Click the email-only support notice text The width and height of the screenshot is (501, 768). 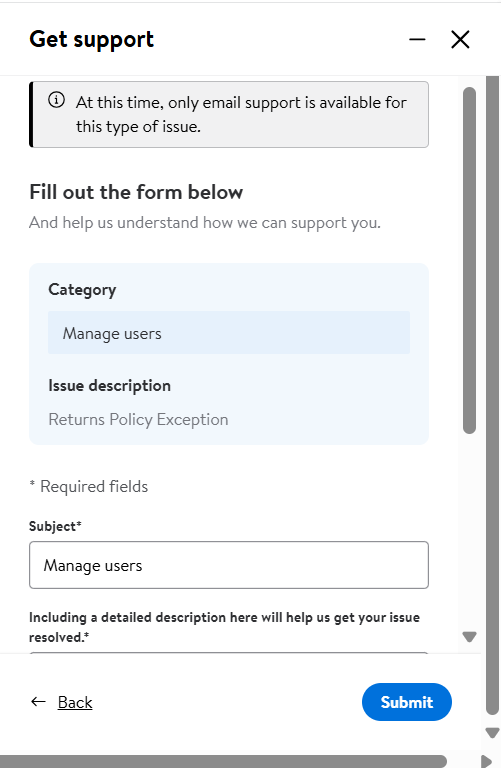click(241, 115)
